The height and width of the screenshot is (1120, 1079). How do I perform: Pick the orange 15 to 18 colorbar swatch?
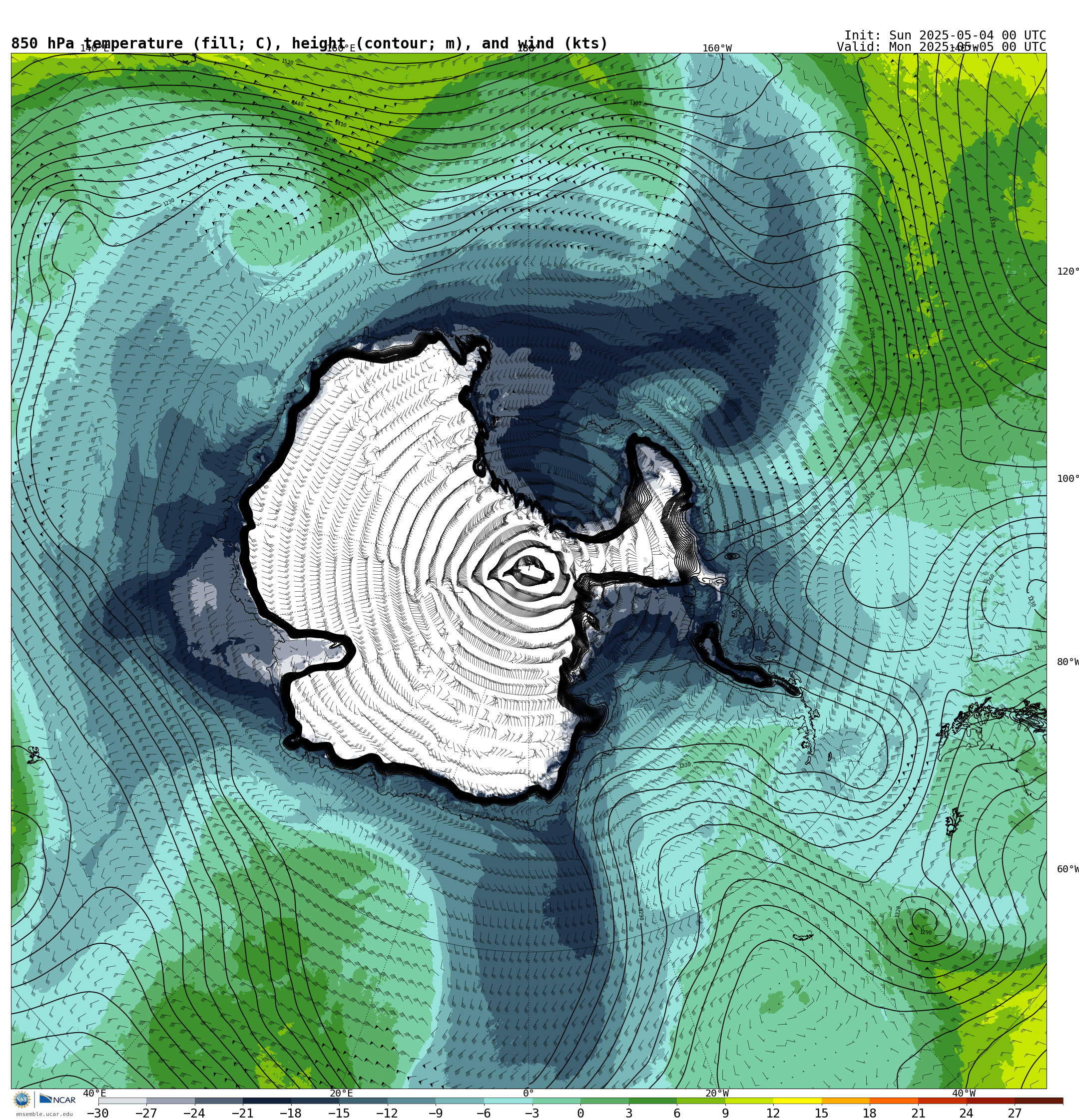846,1101
